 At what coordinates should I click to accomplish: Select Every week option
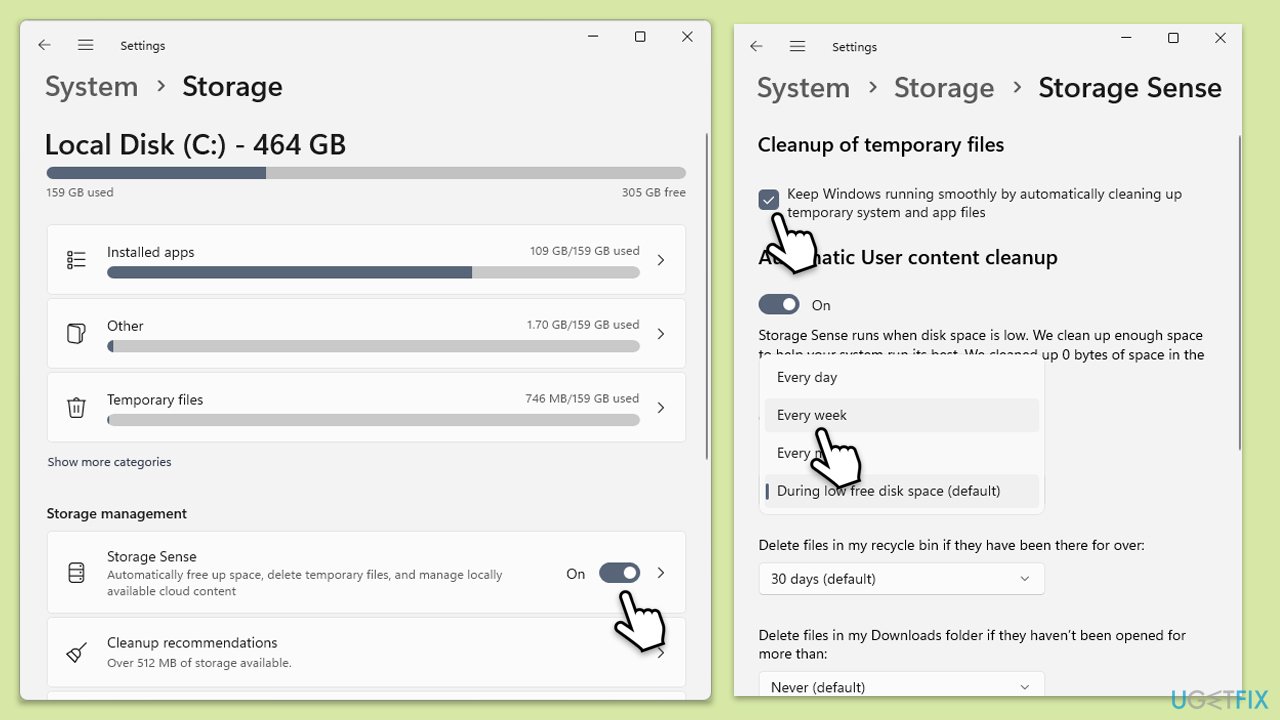tap(901, 415)
